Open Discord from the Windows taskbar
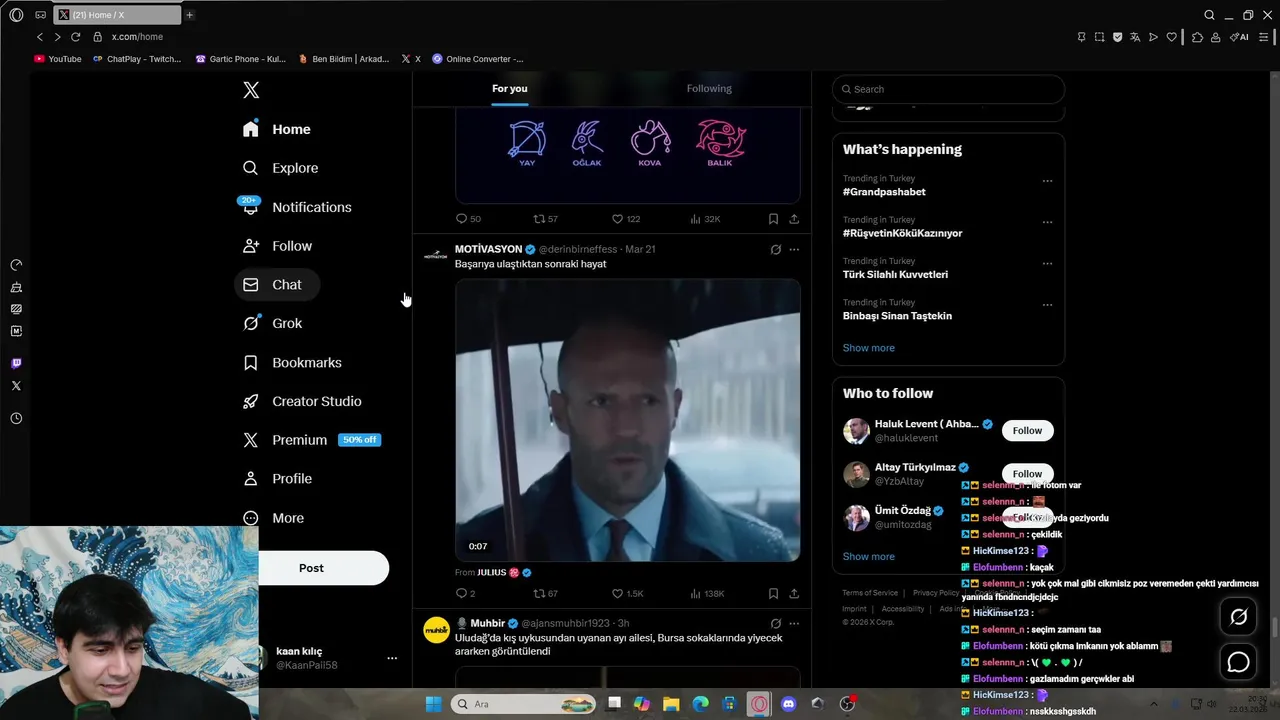The width and height of the screenshot is (1280, 720). click(x=788, y=704)
